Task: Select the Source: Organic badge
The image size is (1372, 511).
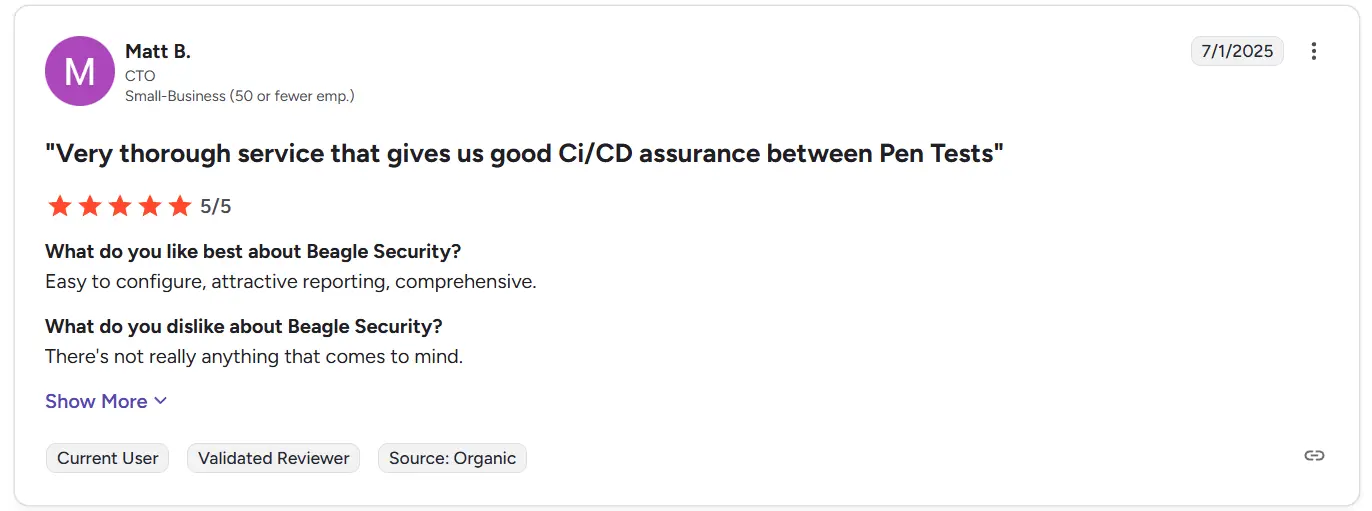Action: 452,458
